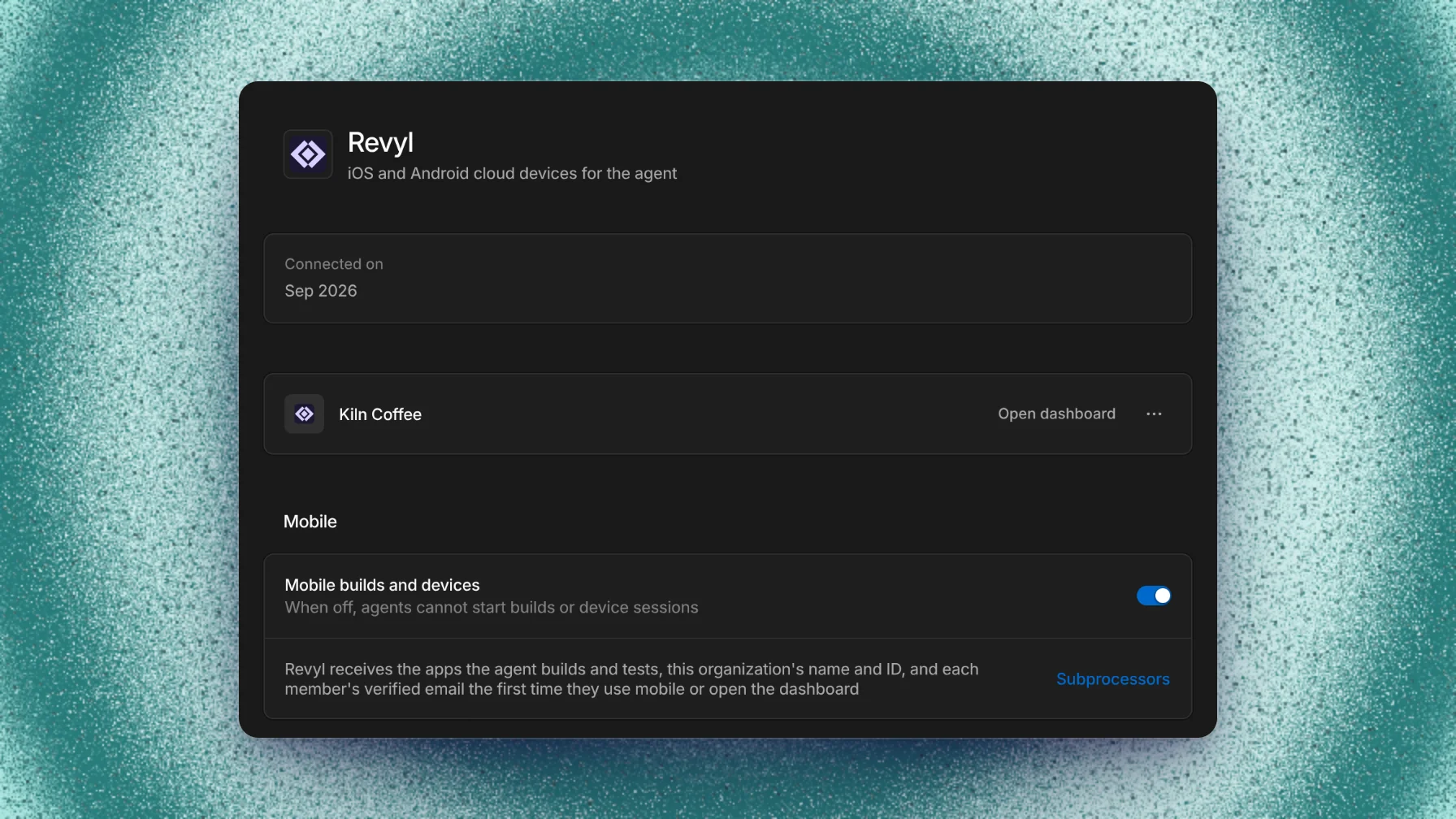
Task: Click the large Revyl logo icon
Action: pos(308,154)
